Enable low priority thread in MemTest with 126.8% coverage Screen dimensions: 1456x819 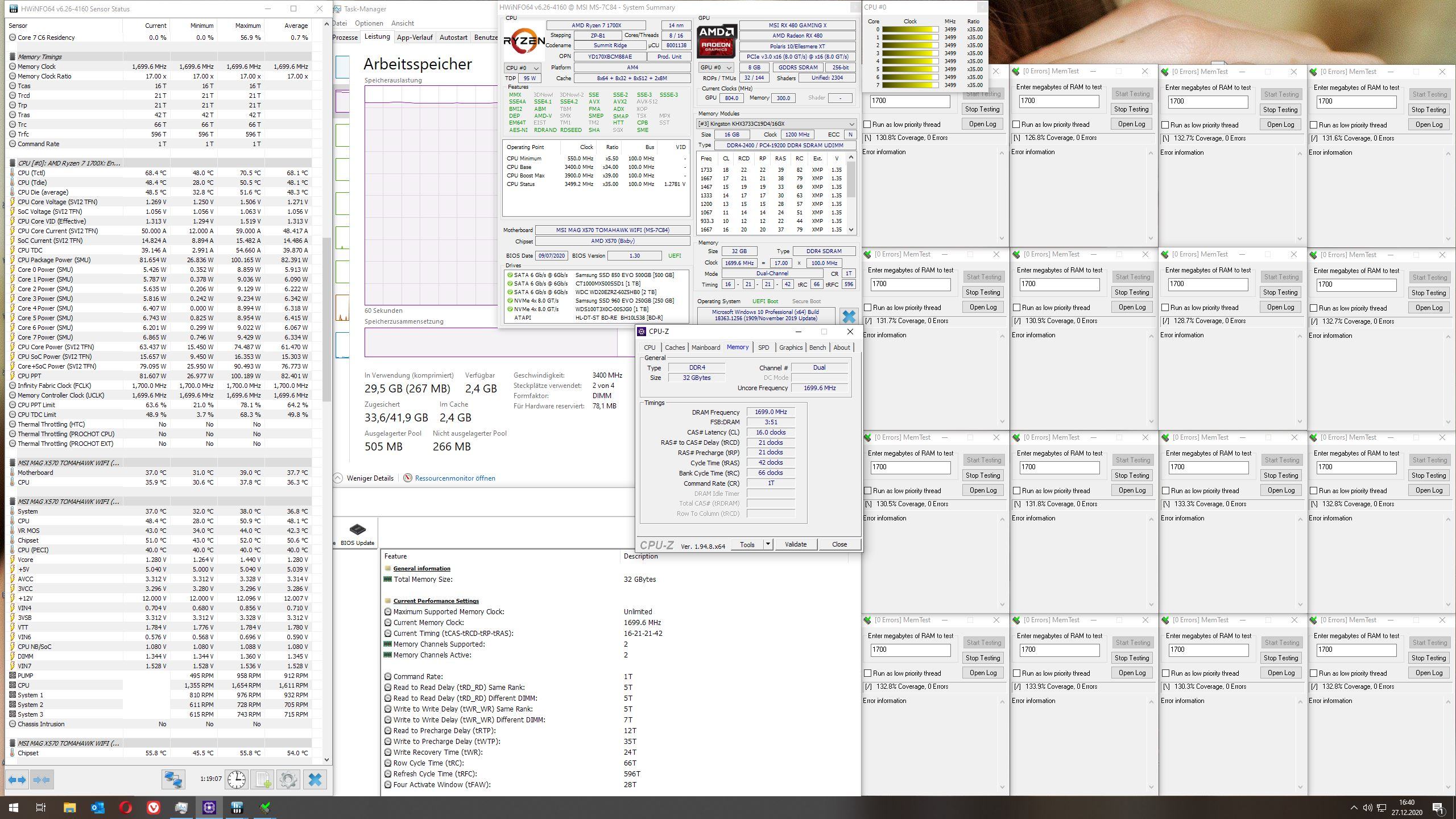(1016, 125)
